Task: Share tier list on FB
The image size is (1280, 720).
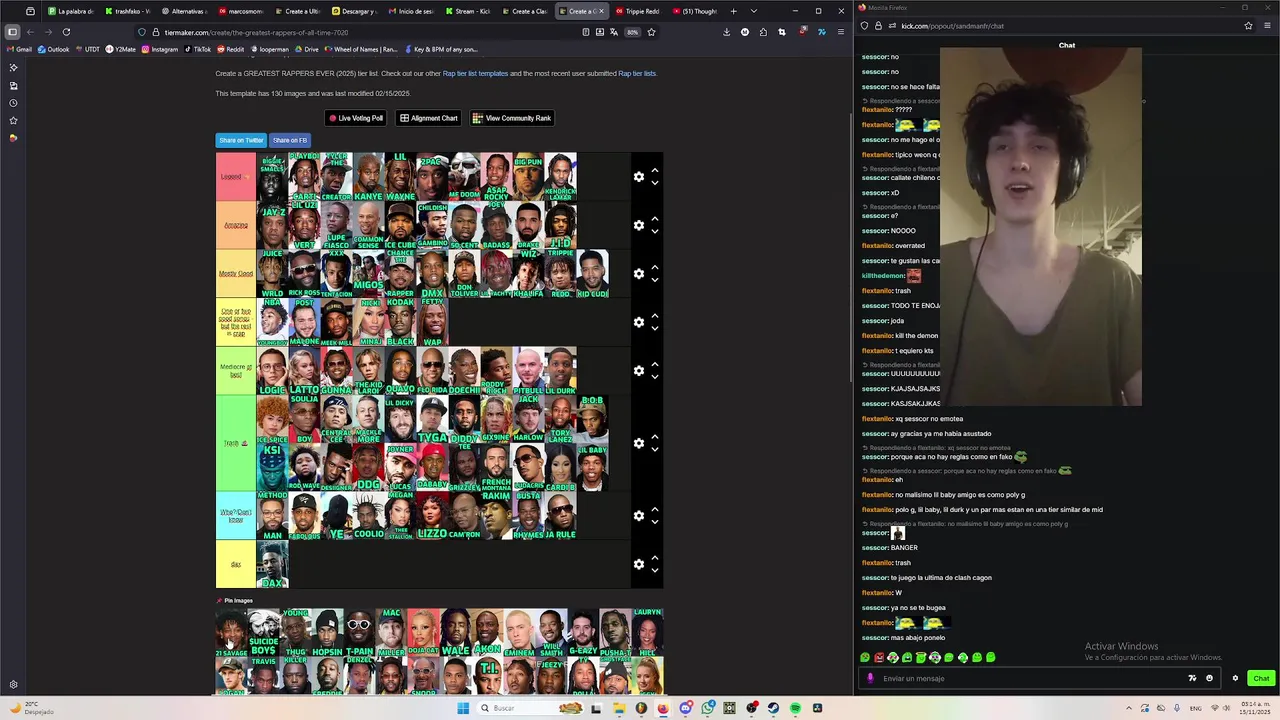Action: [x=290, y=140]
